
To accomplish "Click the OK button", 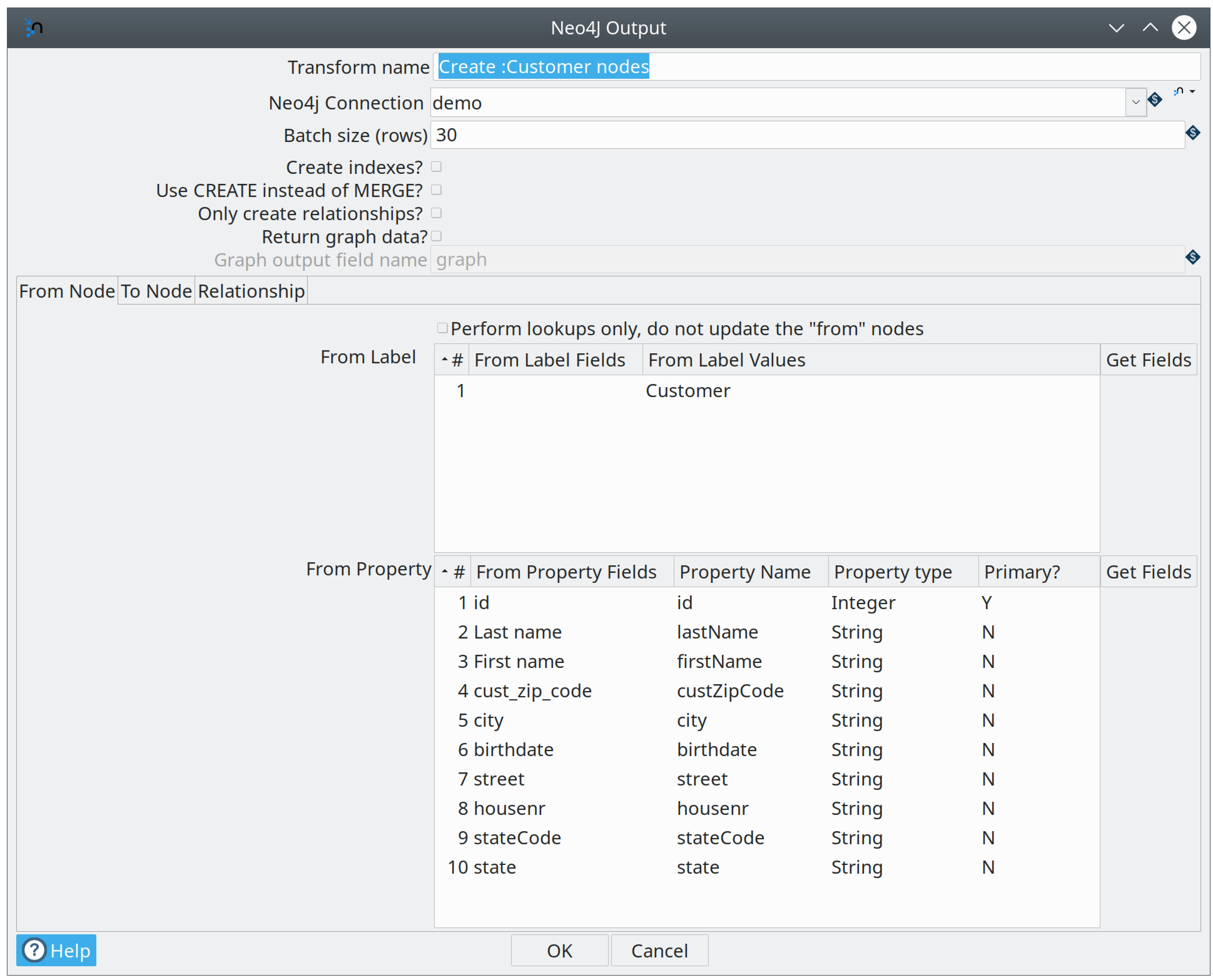I will coord(559,950).
